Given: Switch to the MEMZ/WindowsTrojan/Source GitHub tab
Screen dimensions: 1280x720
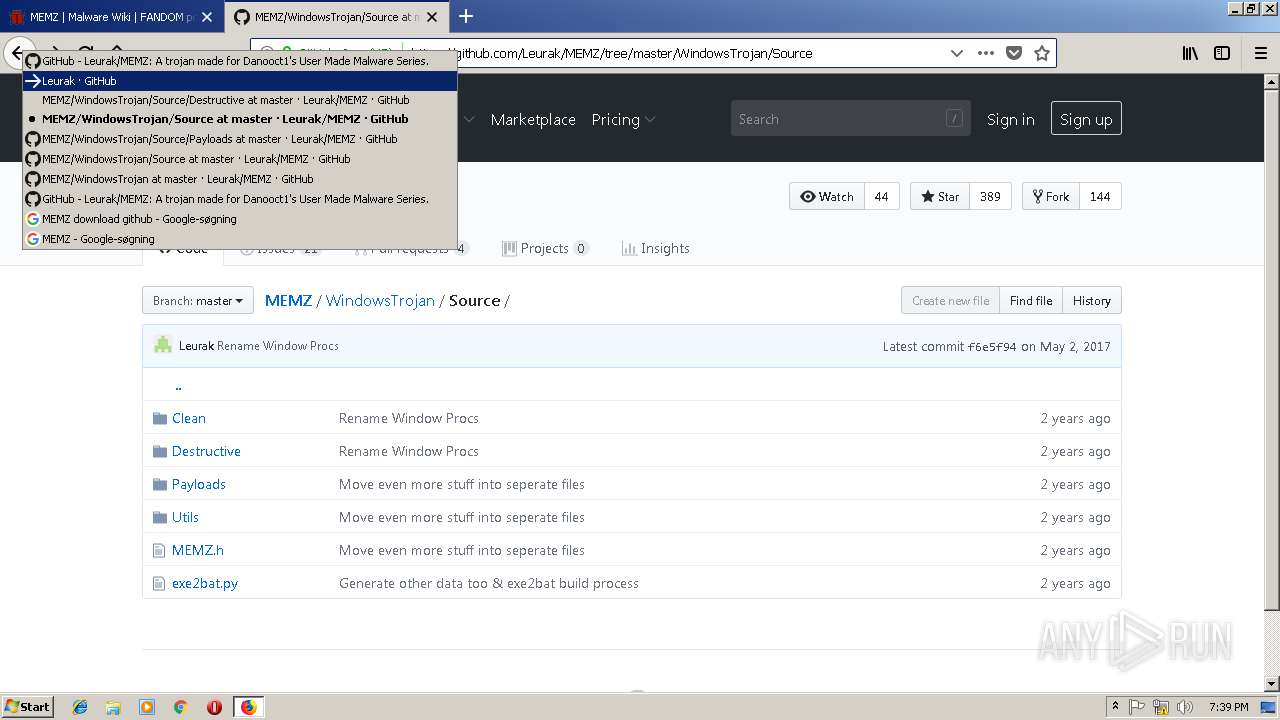Looking at the screenshot, I should 337,17.
